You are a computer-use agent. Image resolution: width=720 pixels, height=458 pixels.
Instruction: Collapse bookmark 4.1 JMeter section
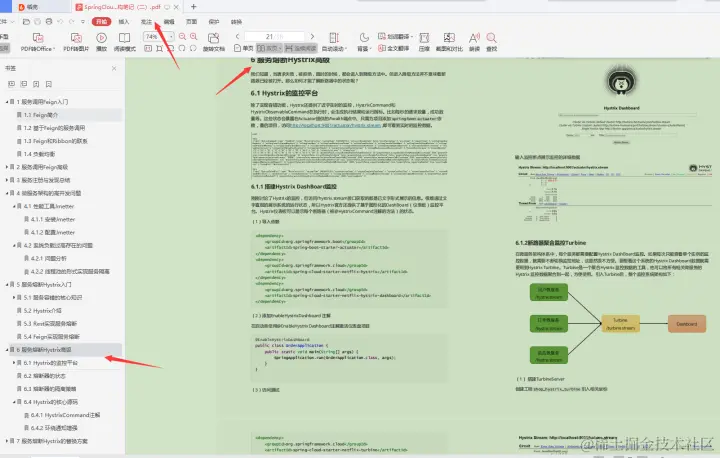tap(14, 206)
